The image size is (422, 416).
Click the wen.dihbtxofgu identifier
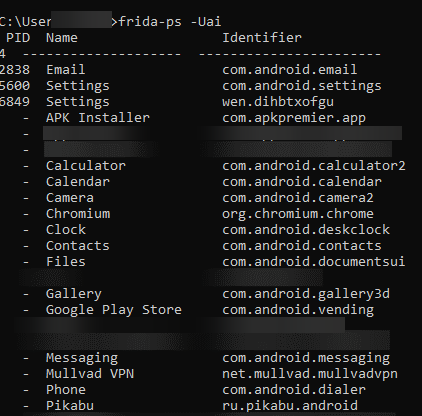[278, 102]
